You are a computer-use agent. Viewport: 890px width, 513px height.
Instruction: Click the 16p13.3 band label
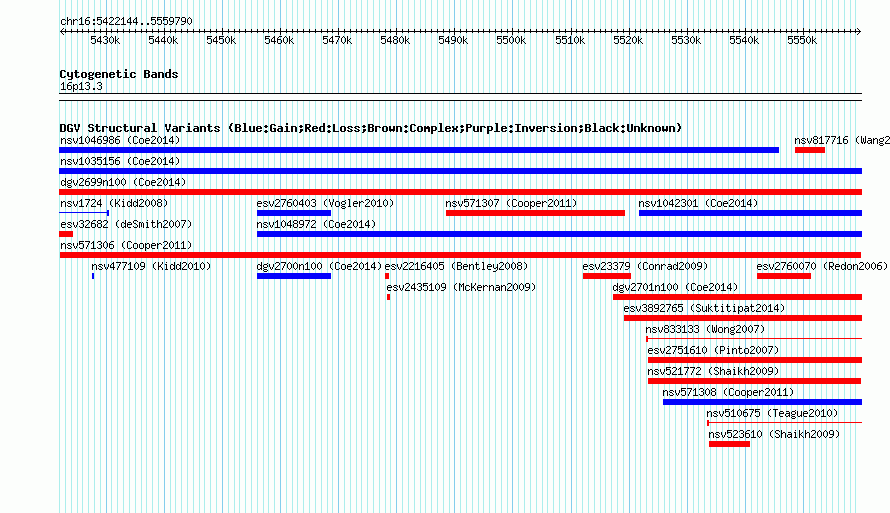[81, 86]
